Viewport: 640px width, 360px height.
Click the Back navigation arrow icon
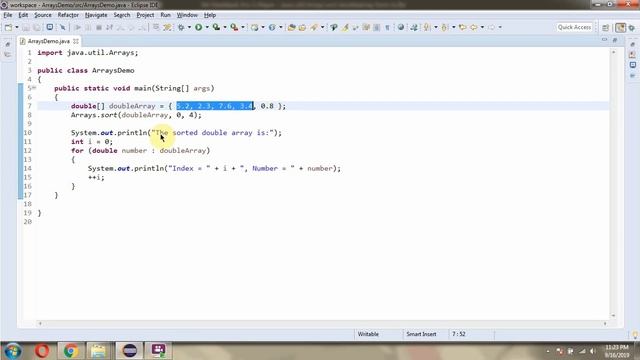click(474, 27)
